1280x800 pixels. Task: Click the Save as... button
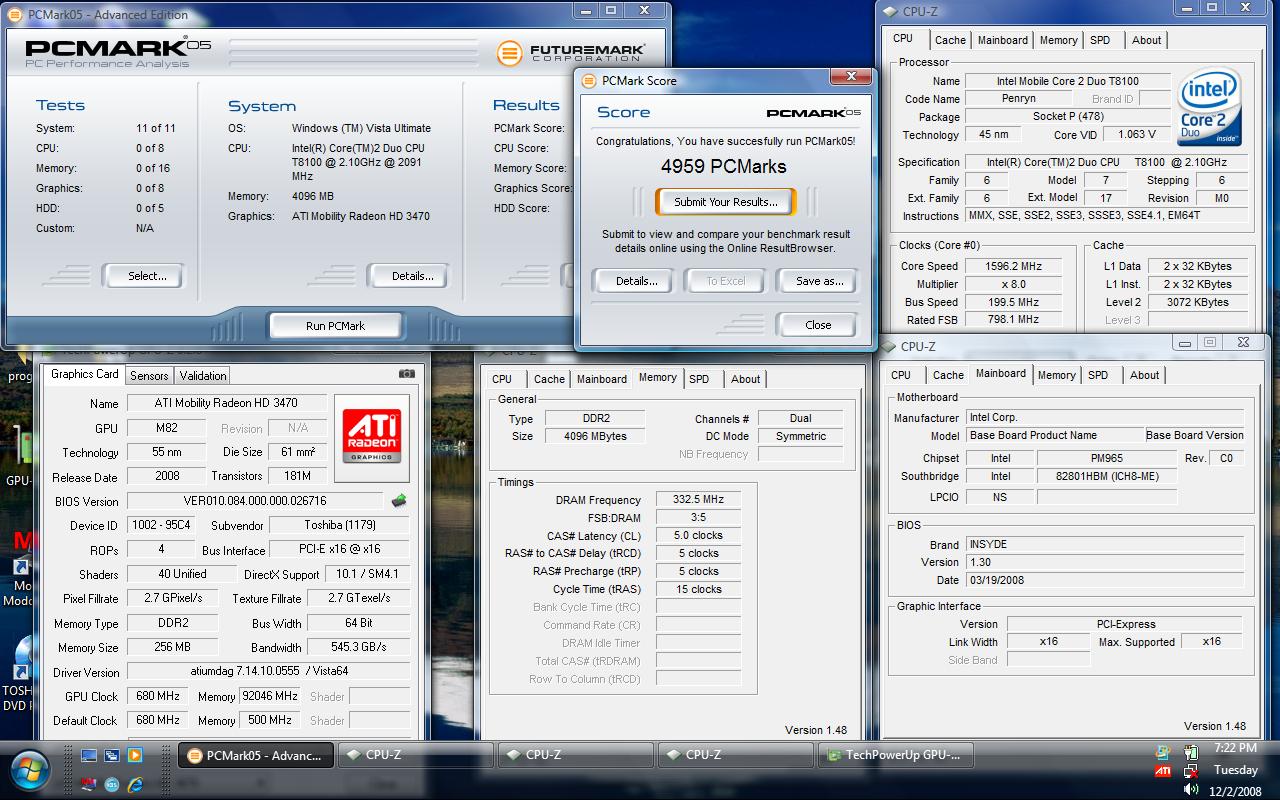[x=819, y=281]
